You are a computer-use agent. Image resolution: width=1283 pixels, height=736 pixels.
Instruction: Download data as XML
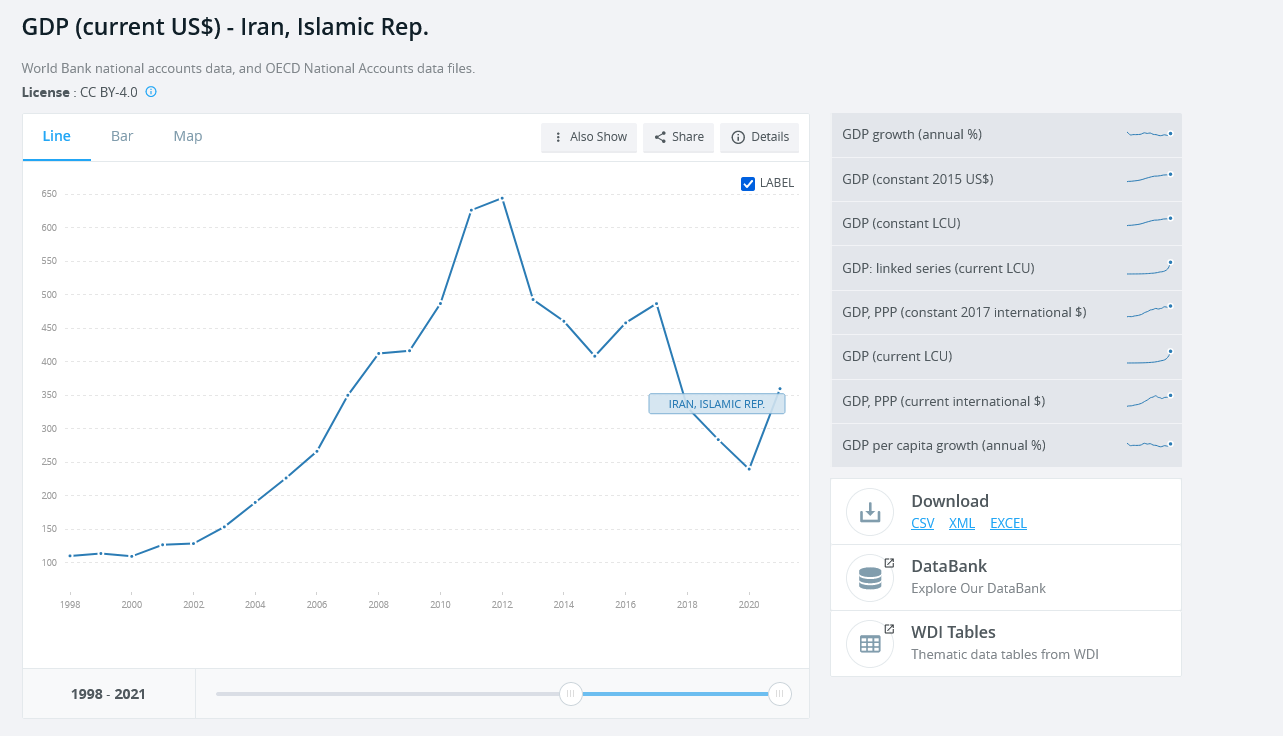[962, 523]
